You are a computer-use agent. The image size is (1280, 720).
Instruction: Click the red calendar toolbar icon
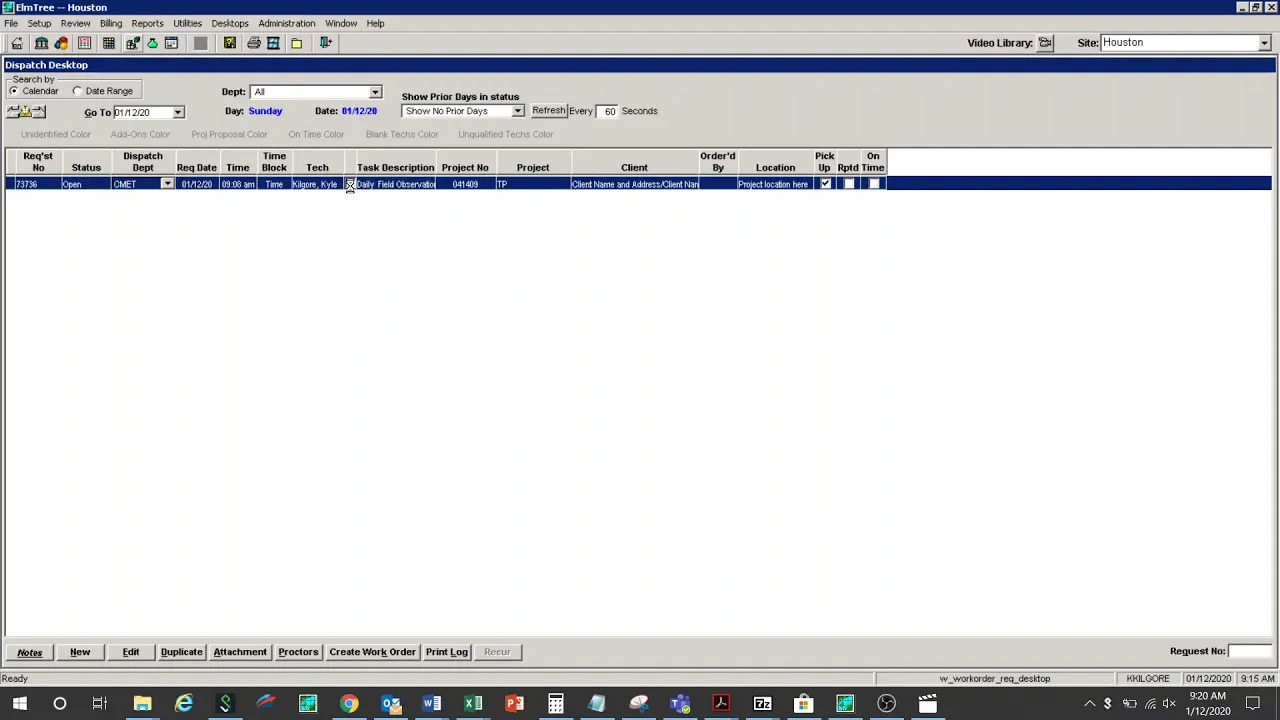85,43
